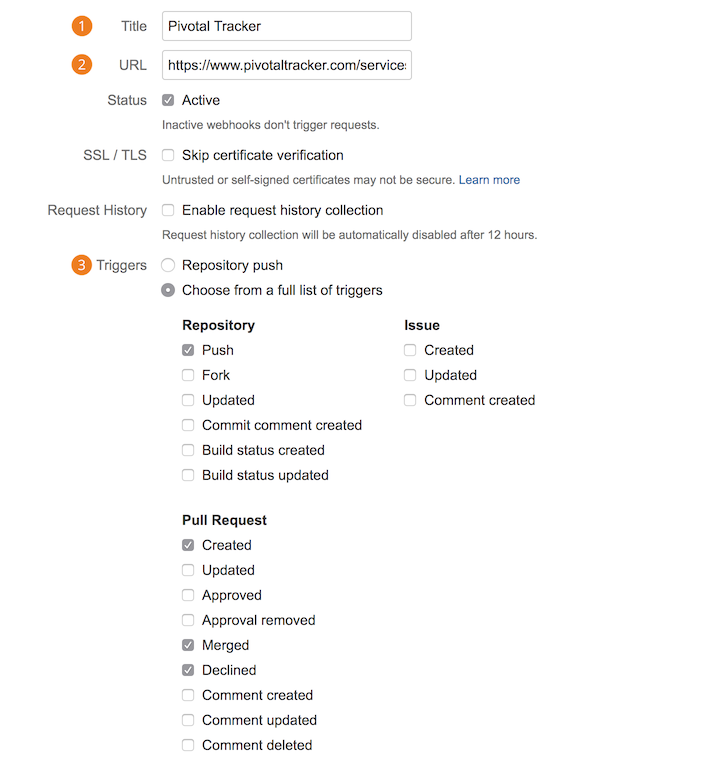Click the orange step 1 badge

(82, 26)
